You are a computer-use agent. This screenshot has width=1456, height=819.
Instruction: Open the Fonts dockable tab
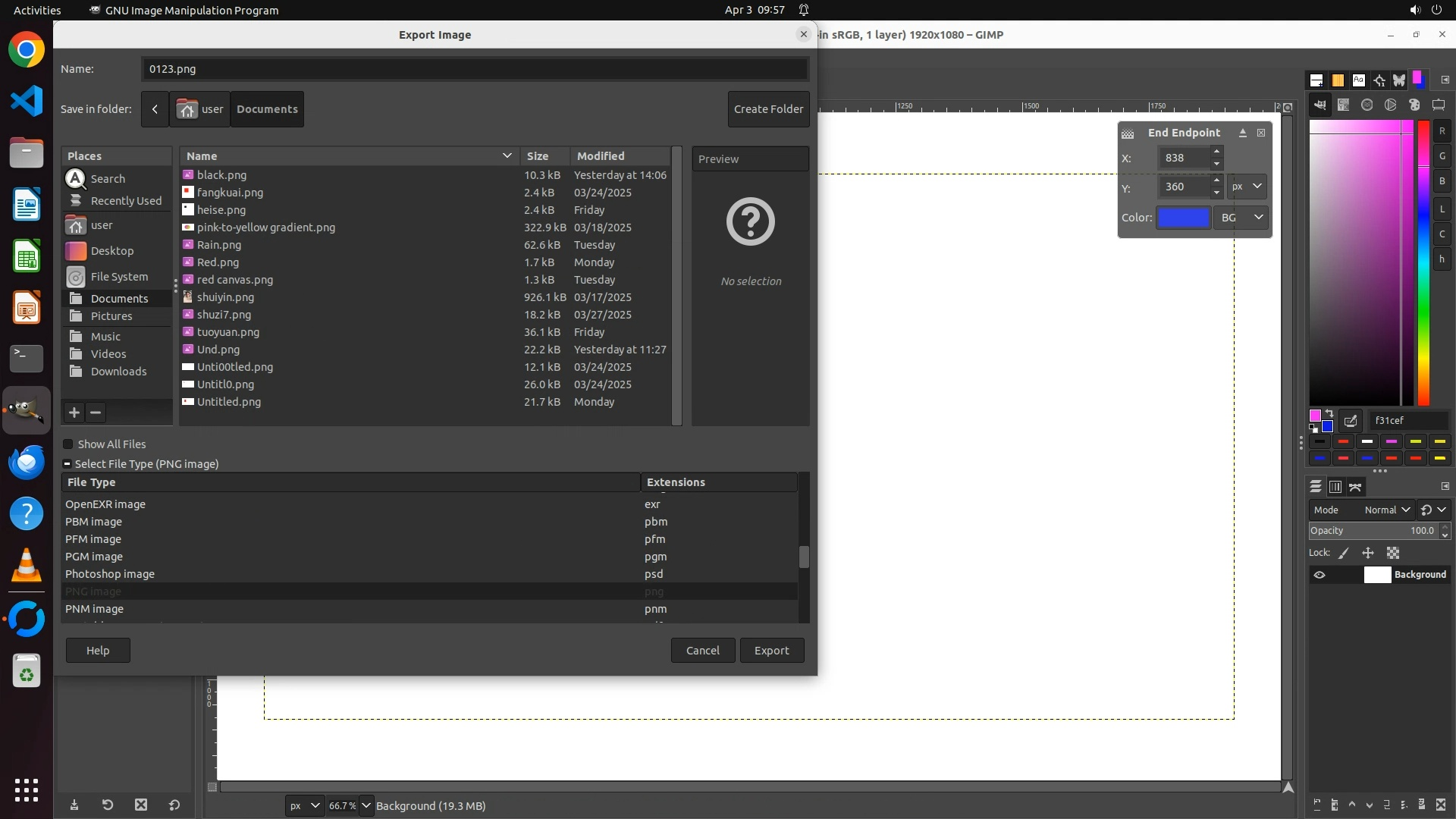pyautogui.click(x=1358, y=80)
